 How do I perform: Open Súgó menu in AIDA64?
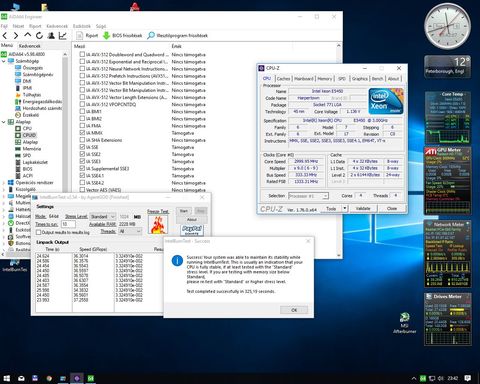[x=101, y=26]
